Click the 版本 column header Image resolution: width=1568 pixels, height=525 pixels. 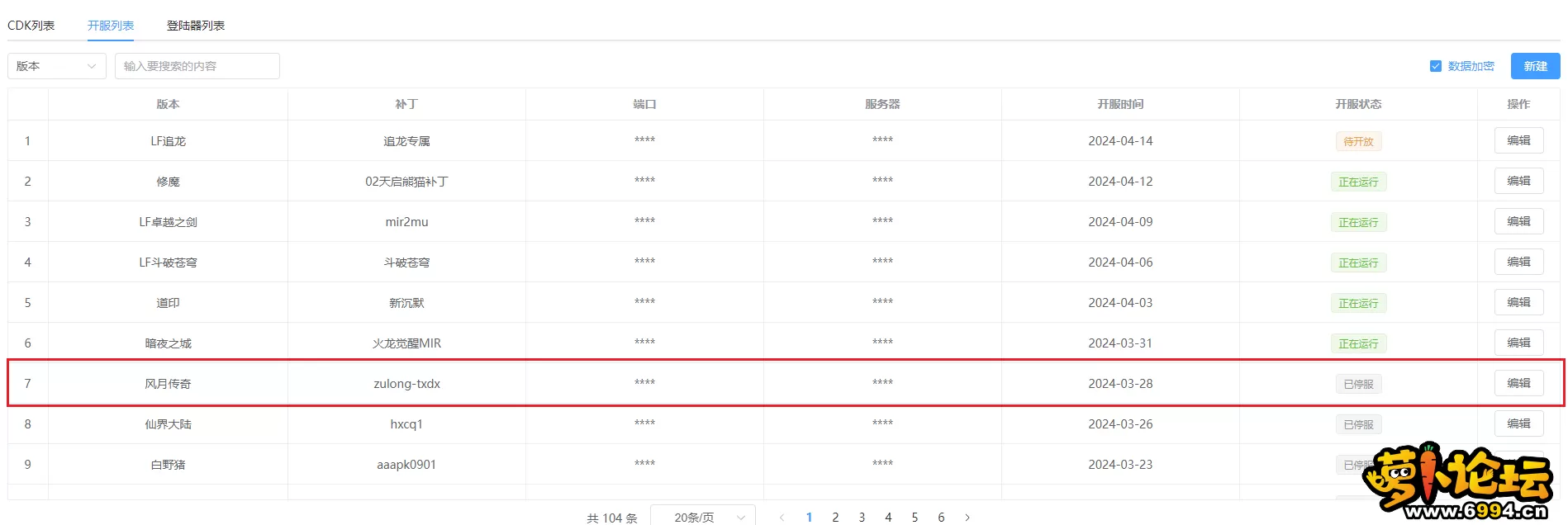(168, 104)
